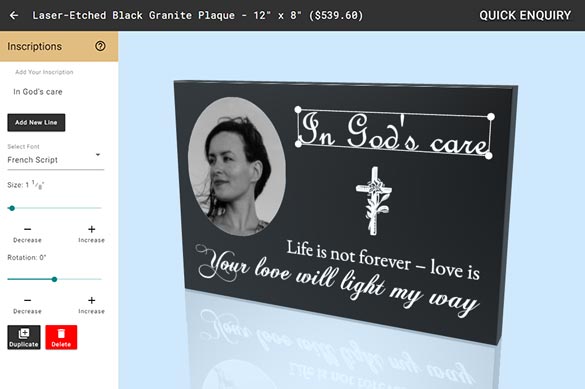Decrease rotation with the minus icon
The image size is (585, 389).
tap(27, 300)
